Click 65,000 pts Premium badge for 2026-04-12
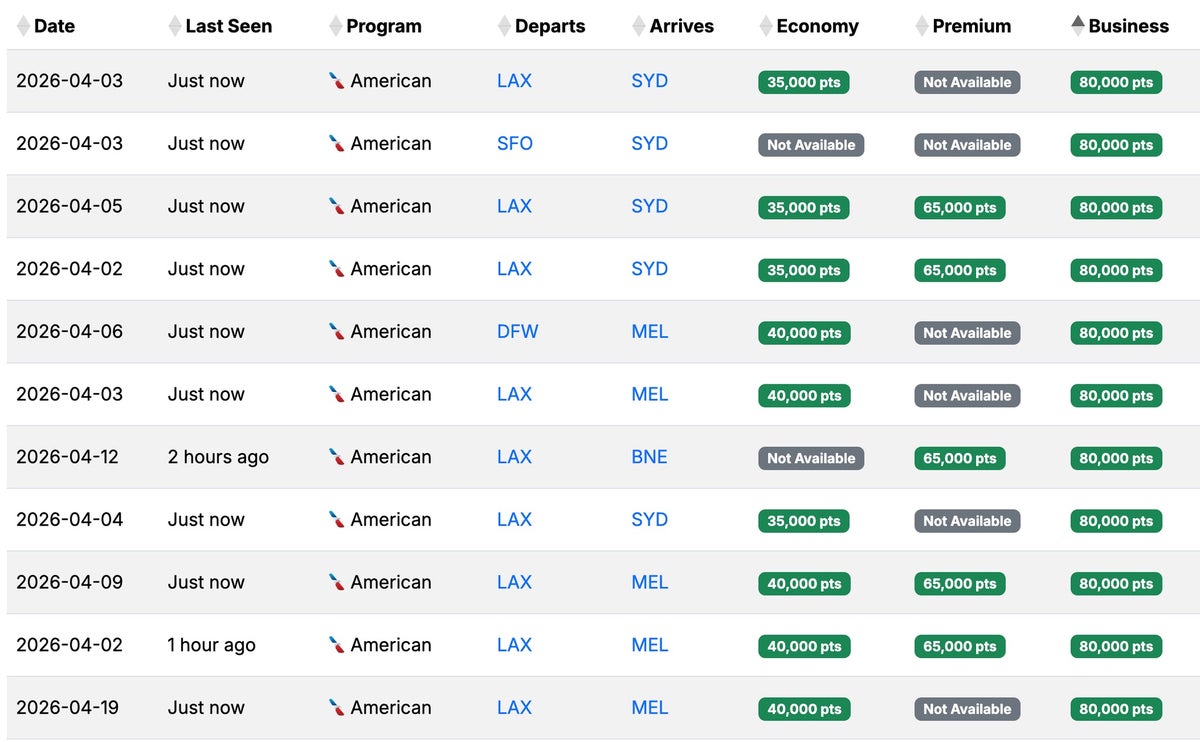 [x=960, y=458]
